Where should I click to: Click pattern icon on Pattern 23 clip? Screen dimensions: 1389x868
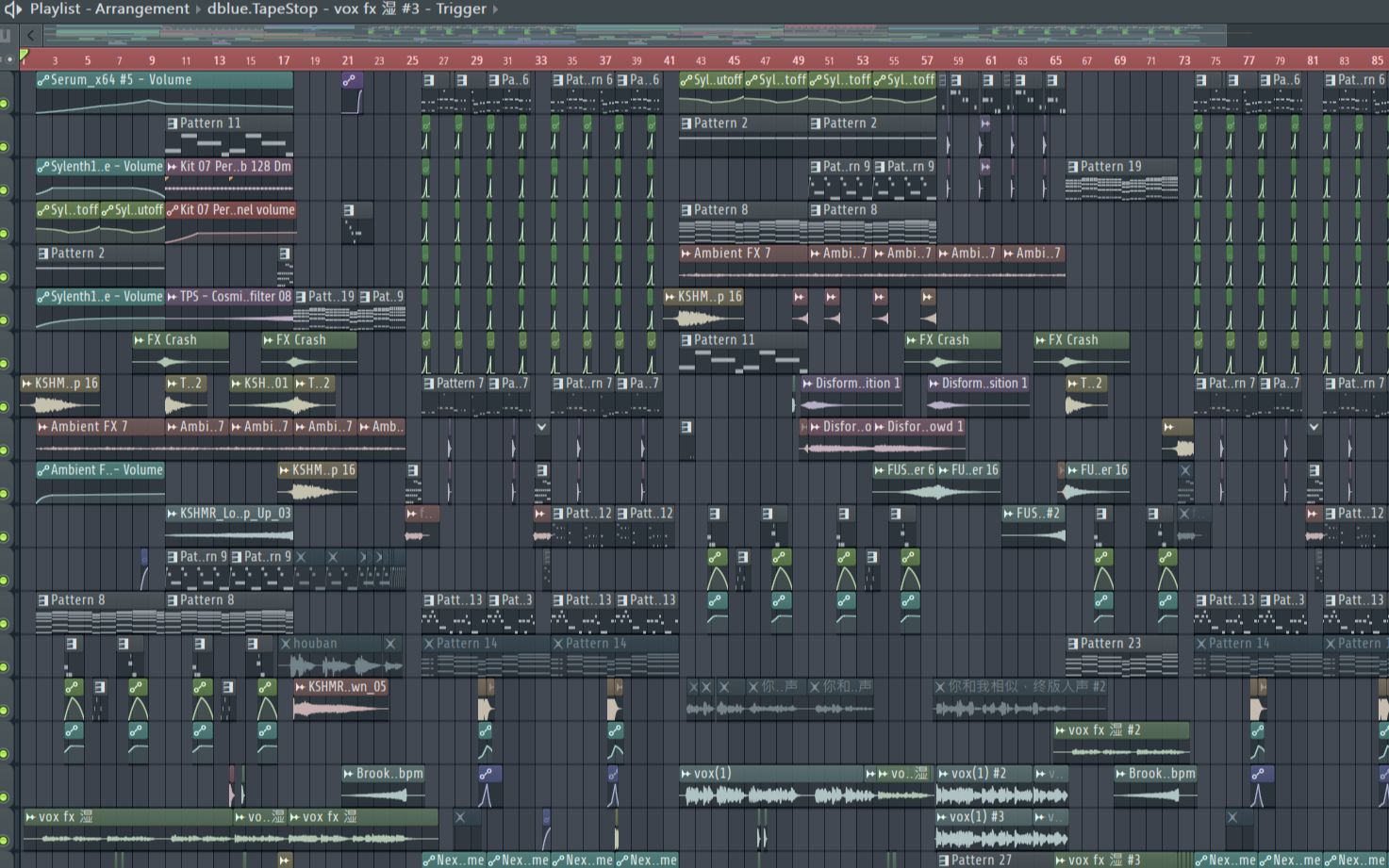1073,644
